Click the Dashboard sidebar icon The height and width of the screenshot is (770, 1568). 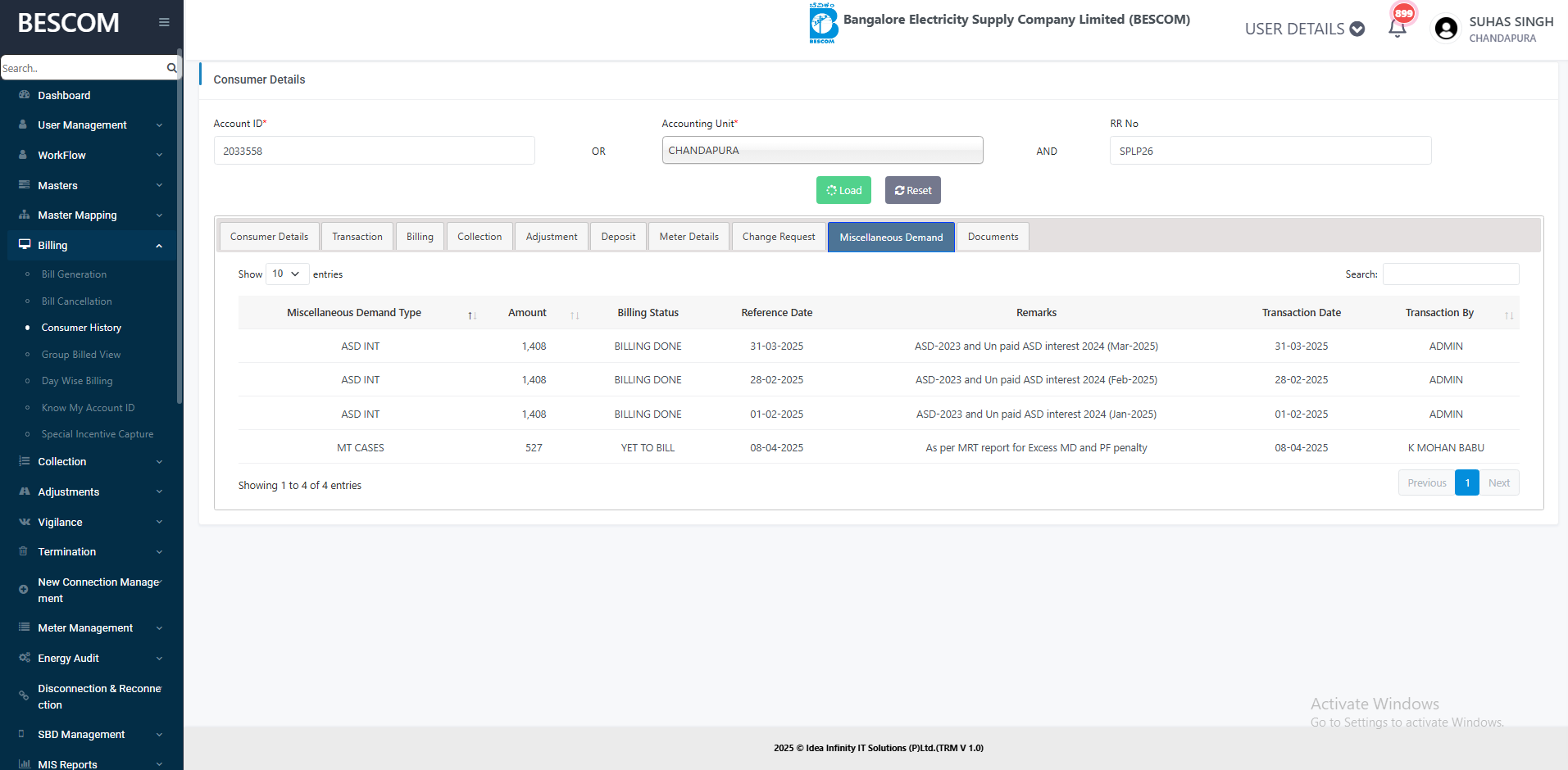[x=24, y=95]
